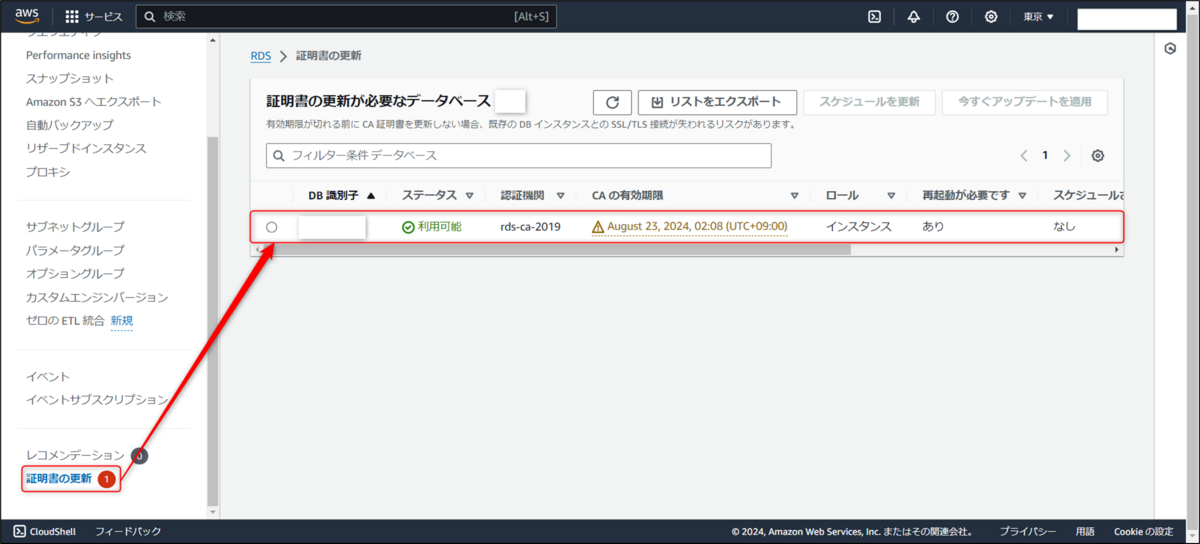Open サブネットグループ in sidebar
The height and width of the screenshot is (544, 1200).
[x=75, y=227]
